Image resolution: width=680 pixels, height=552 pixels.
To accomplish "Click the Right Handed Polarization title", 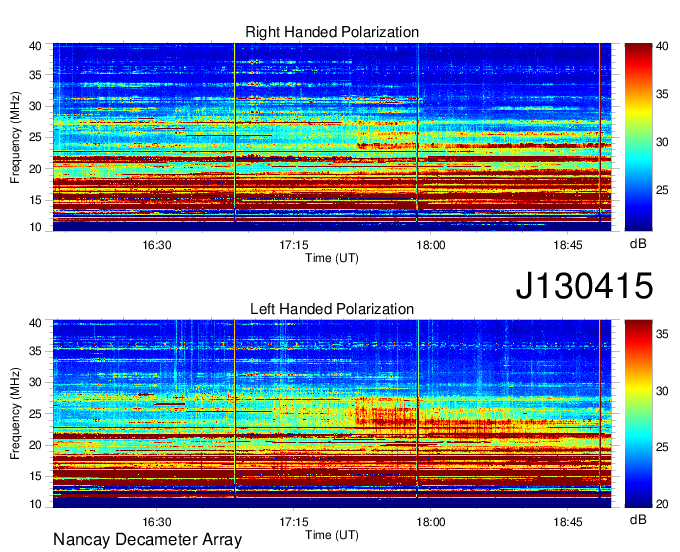I will [x=332, y=32].
